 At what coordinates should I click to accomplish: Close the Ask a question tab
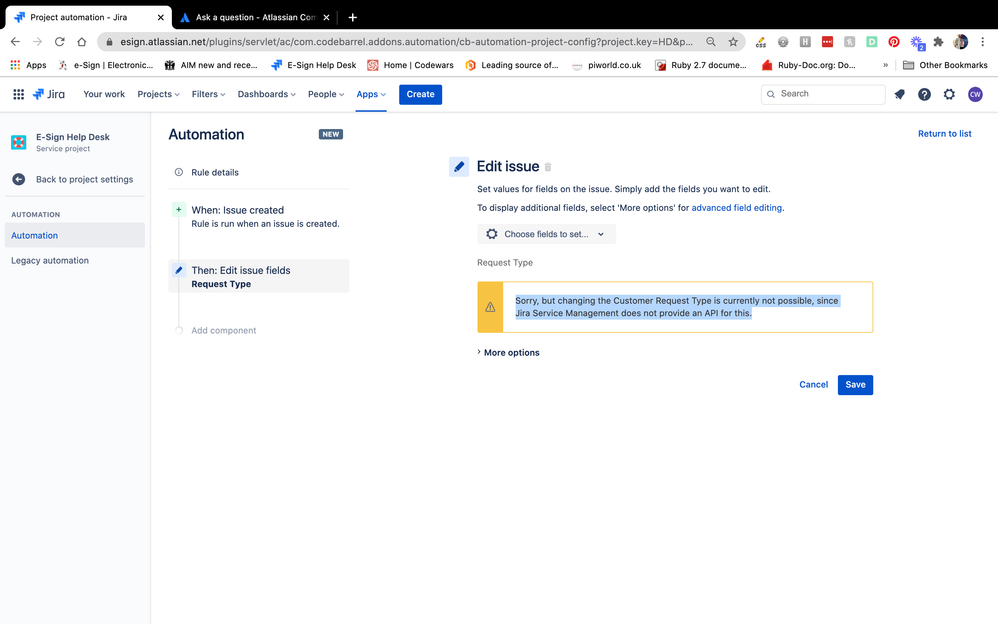(326, 17)
